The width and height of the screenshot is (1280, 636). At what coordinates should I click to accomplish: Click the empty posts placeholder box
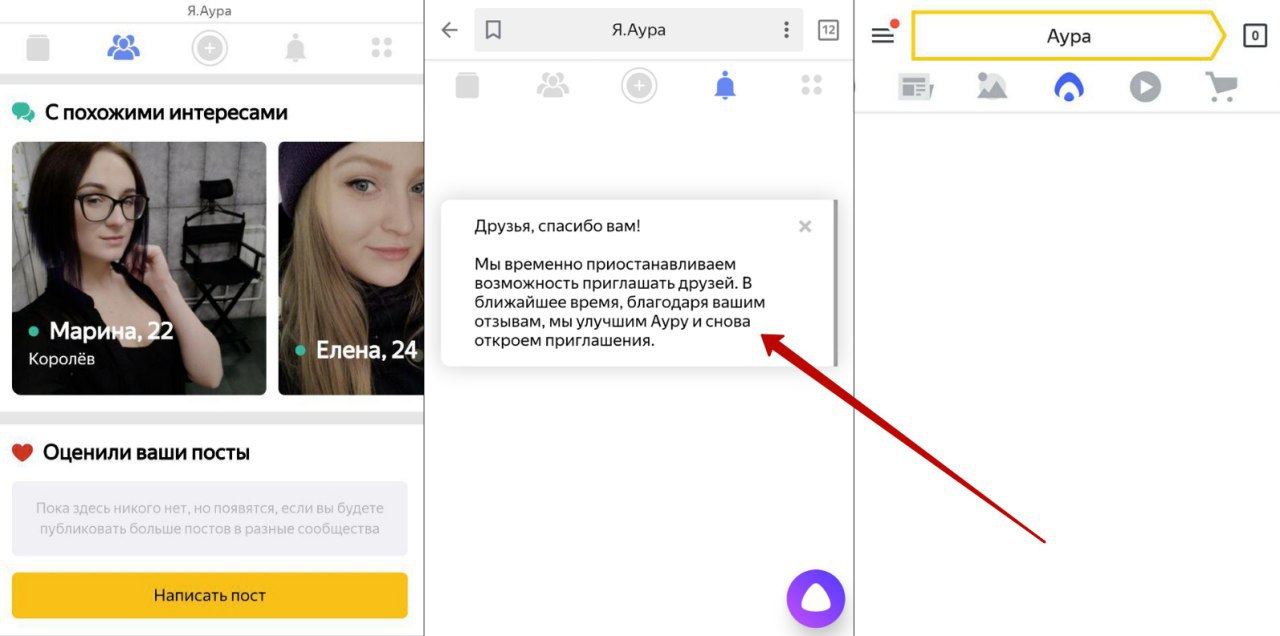pos(210,518)
